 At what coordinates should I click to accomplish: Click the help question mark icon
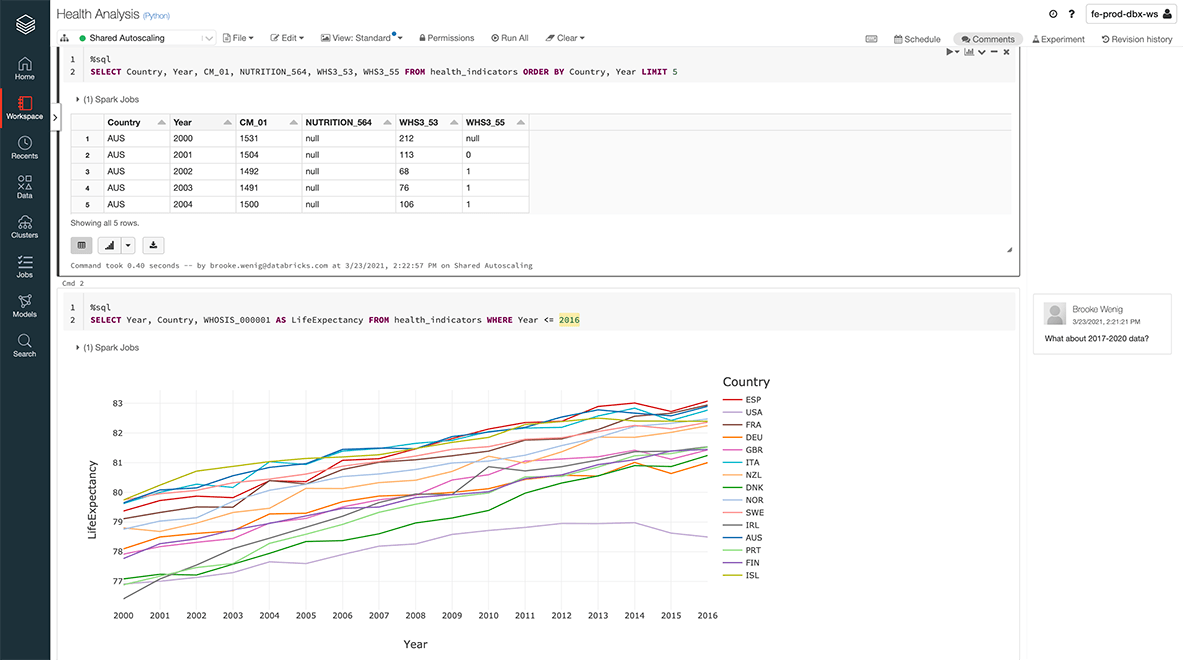pyautogui.click(x=1071, y=14)
